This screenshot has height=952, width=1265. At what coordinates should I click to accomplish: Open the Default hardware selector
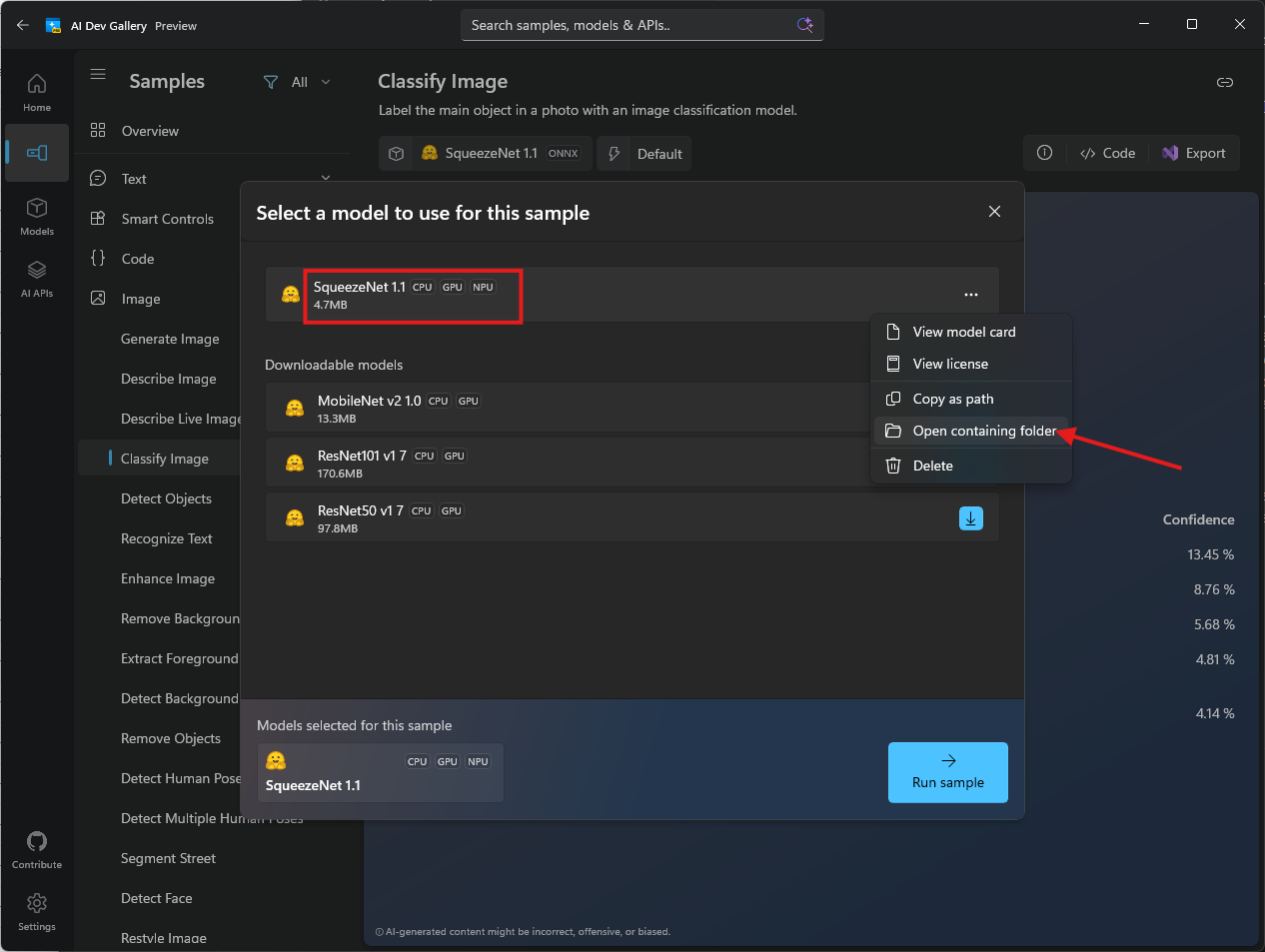point(644,154)
